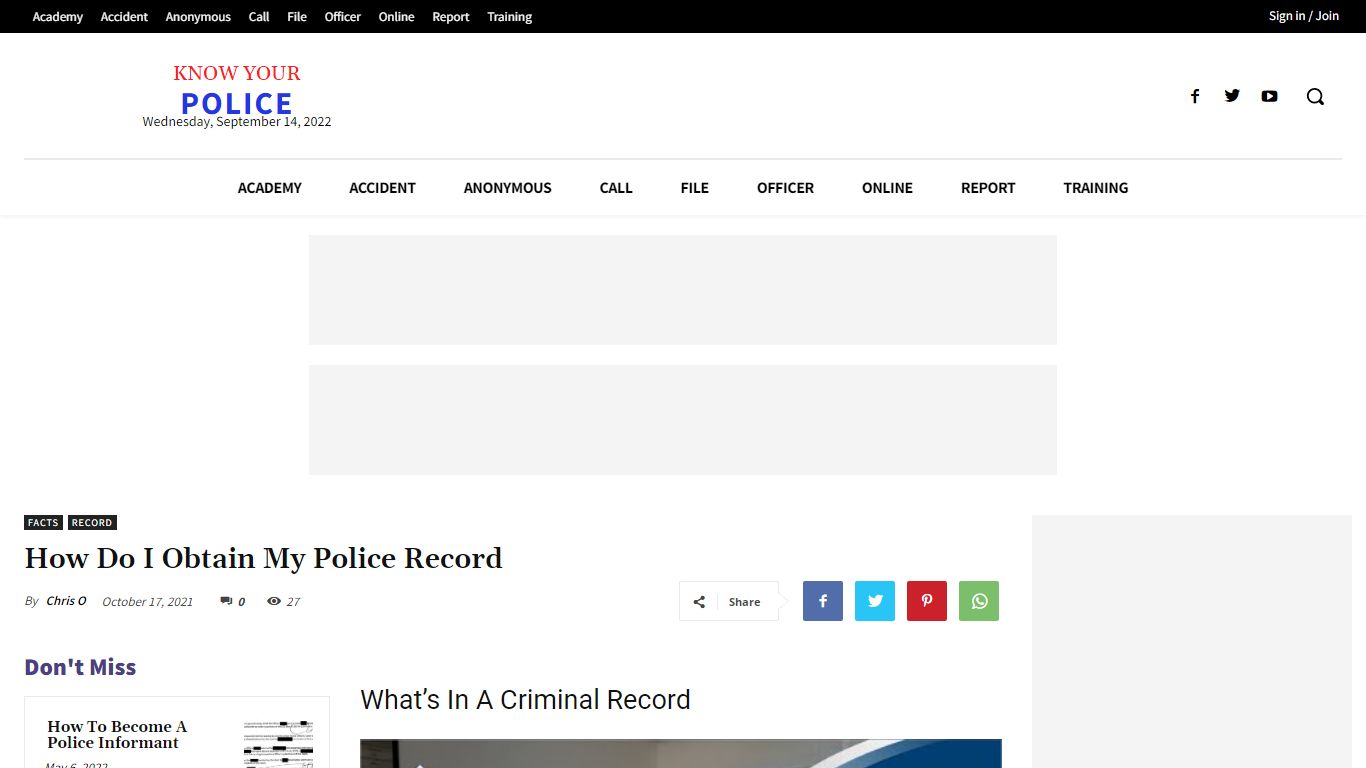
Task: Click the views eye icon
Action: [x=274, y=601]
